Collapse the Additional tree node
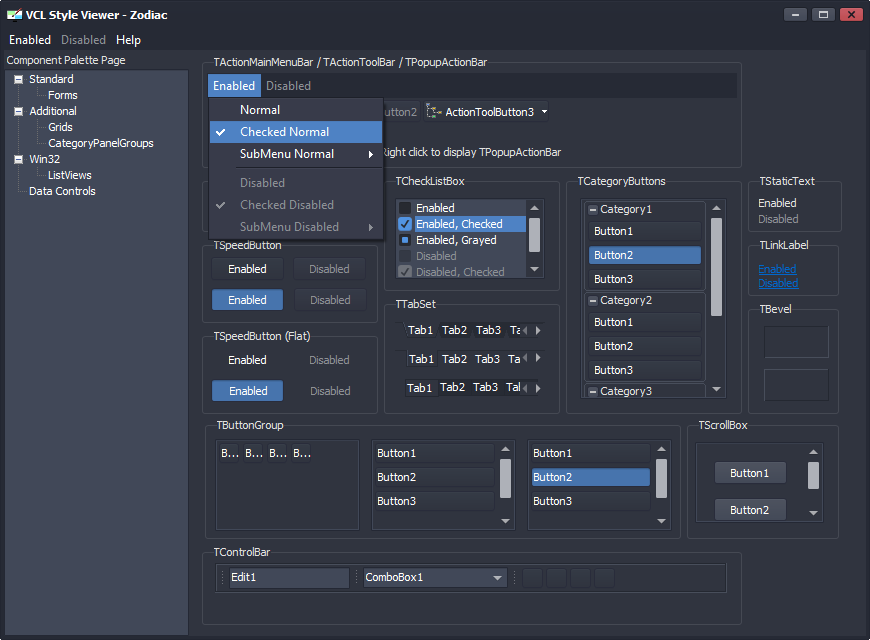Screen dimensions: 870x640 [x=19, y=111]
